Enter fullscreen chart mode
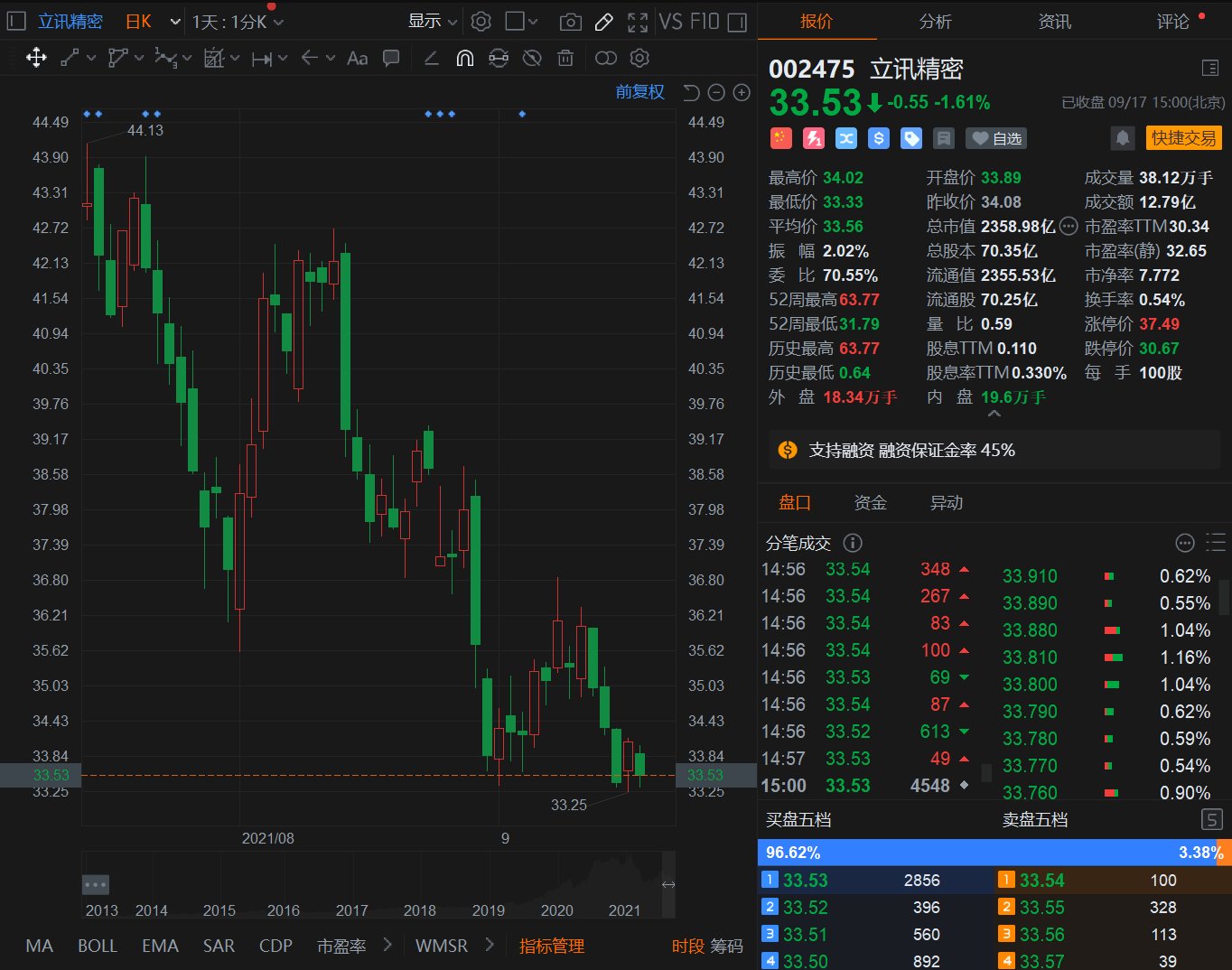 tap(638, 22)
